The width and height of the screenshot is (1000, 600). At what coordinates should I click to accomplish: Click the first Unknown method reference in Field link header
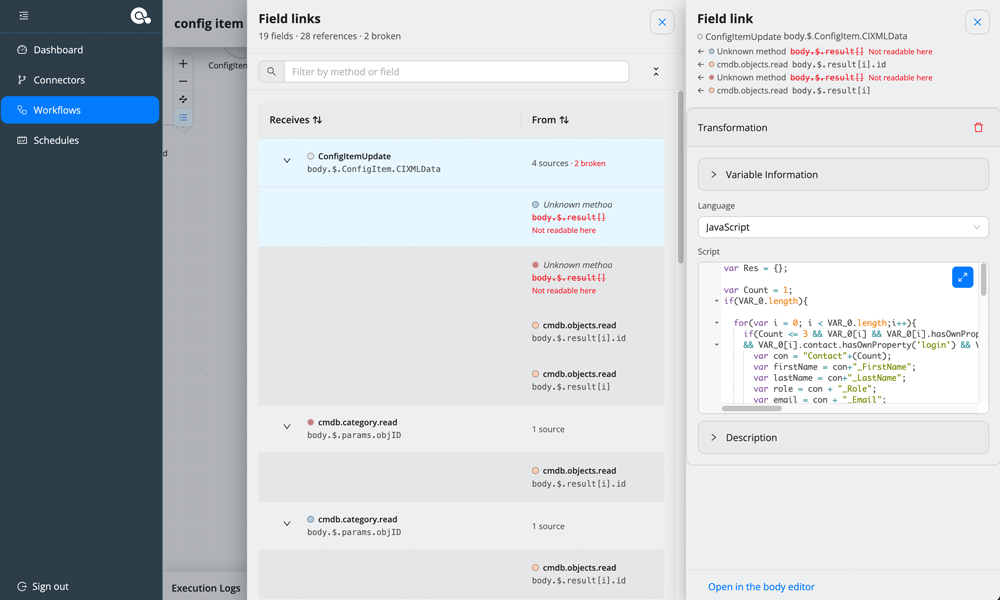pyautogui.click(x=814, y=52)
